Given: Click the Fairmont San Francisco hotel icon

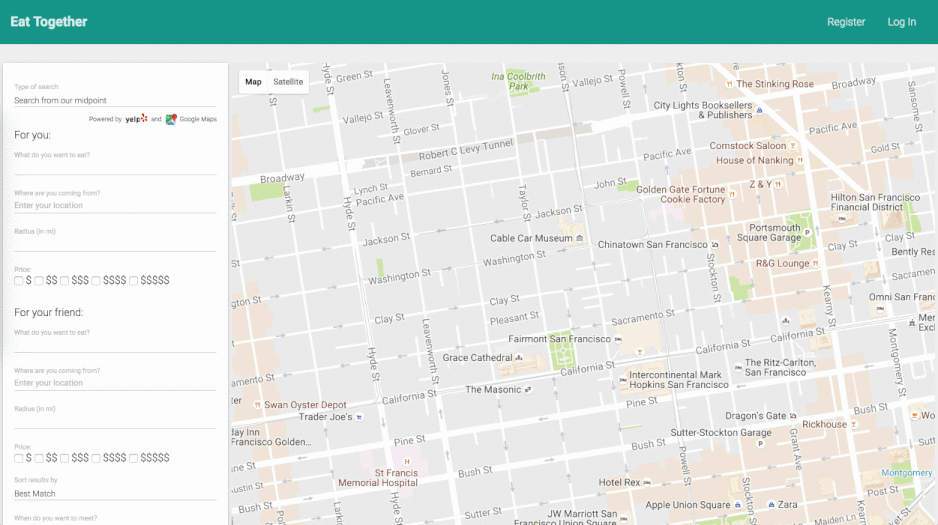Looking at the screenshot, I should (618, 339).
